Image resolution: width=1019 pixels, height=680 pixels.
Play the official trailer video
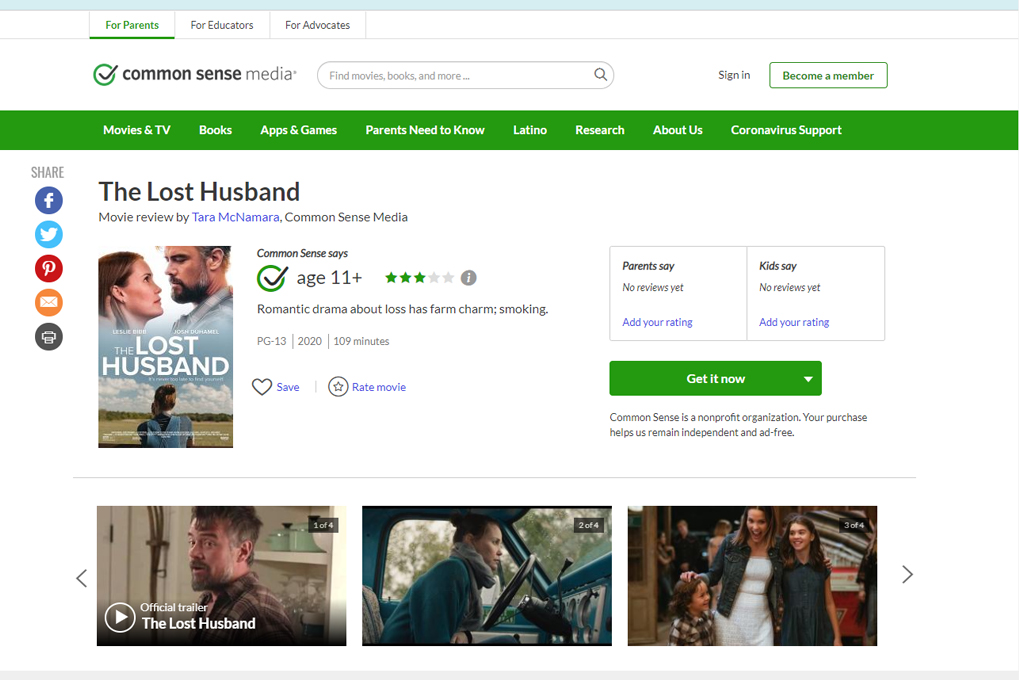[120, 617]
